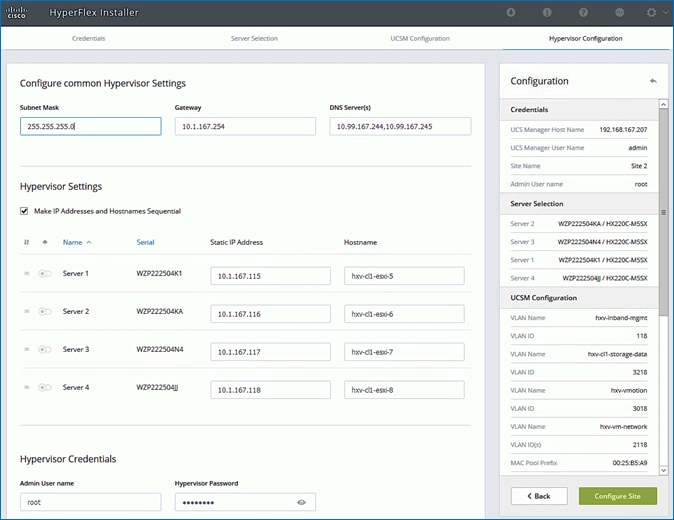Go to the Server Selection tab
This screenshot has width=674, height=520.
point(254,38)
